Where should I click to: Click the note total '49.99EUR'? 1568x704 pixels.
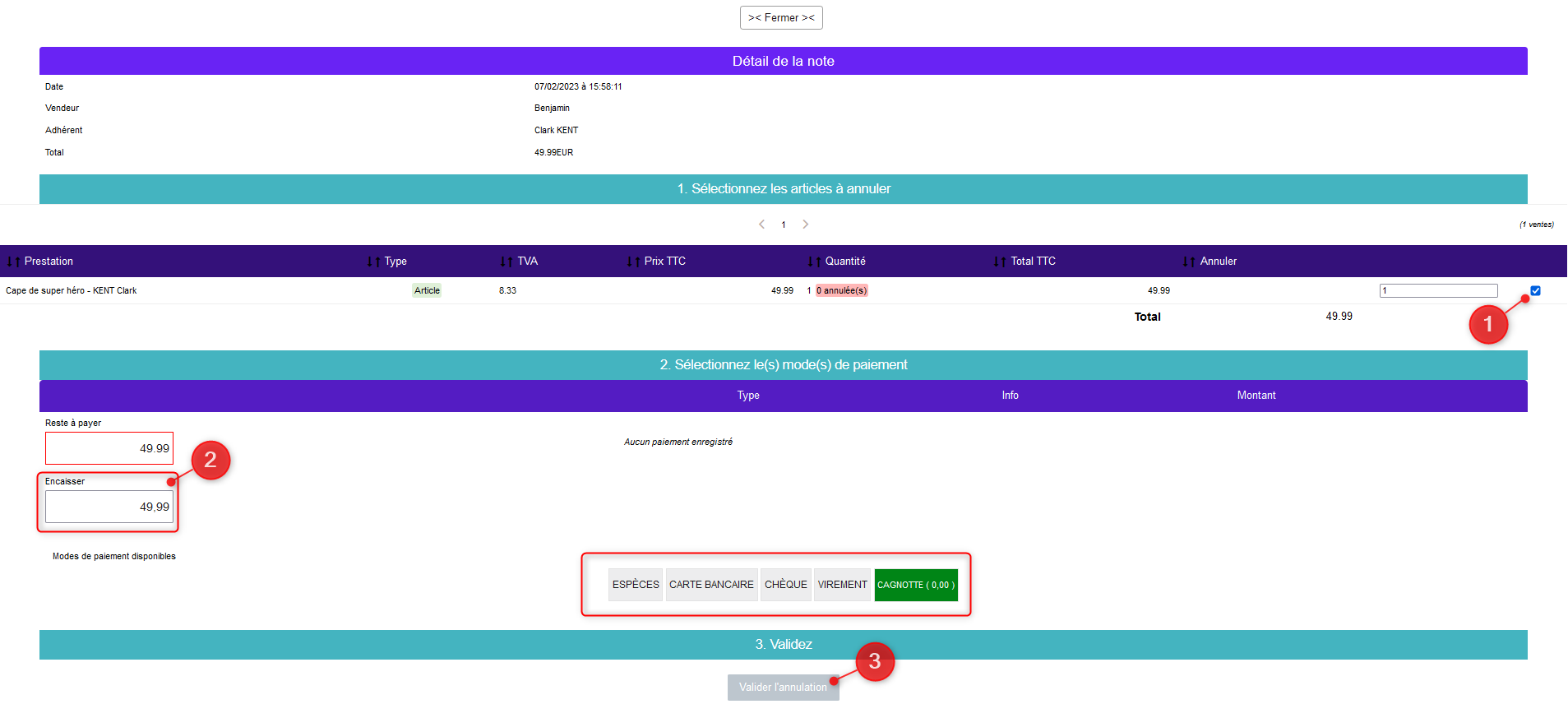554,152
